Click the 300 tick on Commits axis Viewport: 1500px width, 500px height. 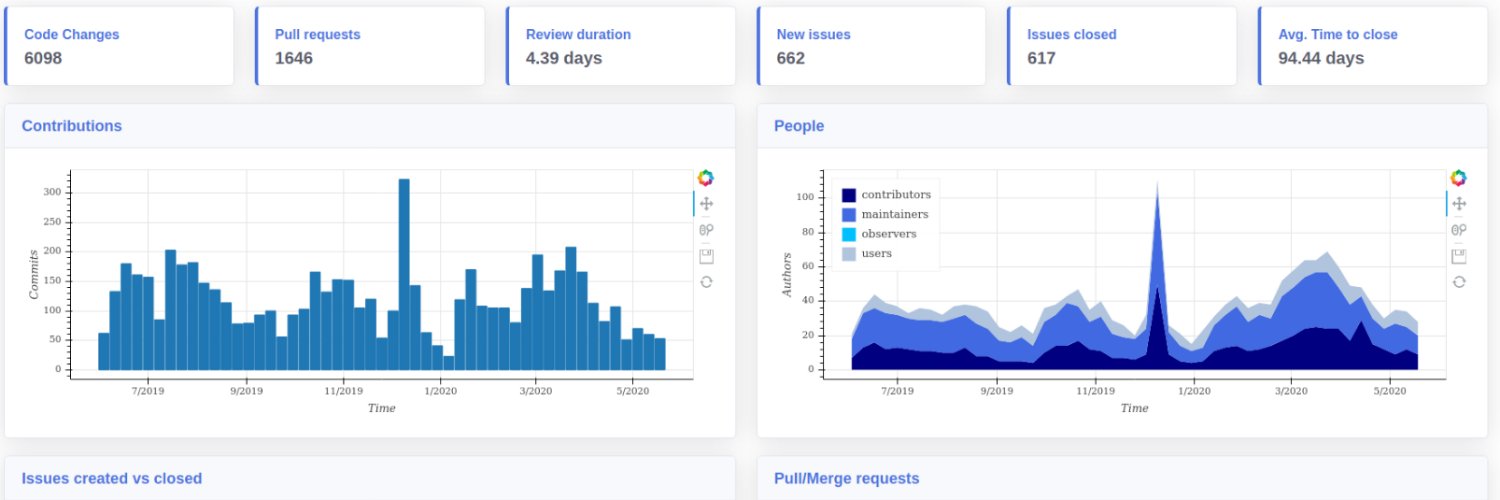tap(53, 192)
